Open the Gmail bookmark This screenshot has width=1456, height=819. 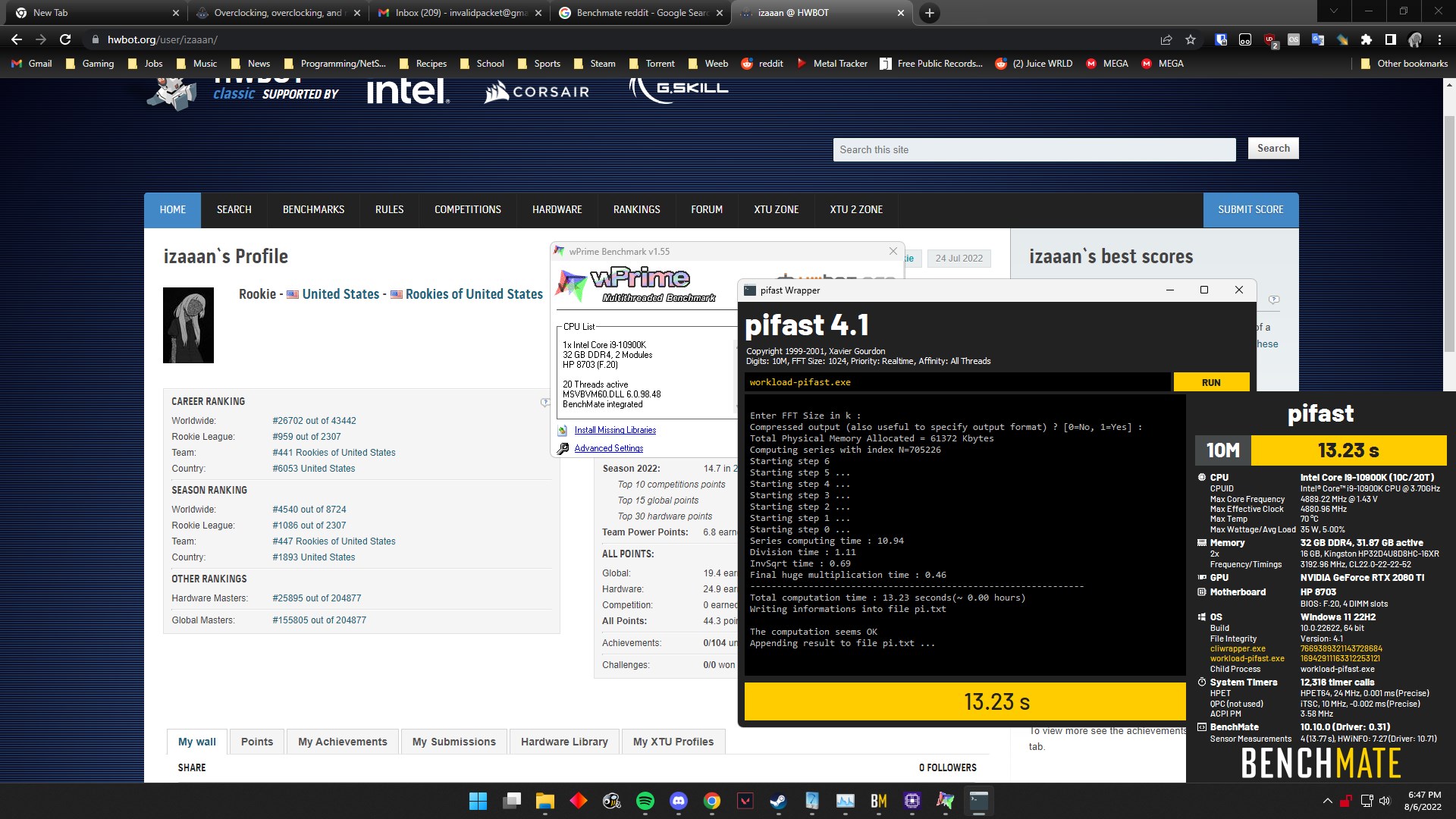pos(32,64)
